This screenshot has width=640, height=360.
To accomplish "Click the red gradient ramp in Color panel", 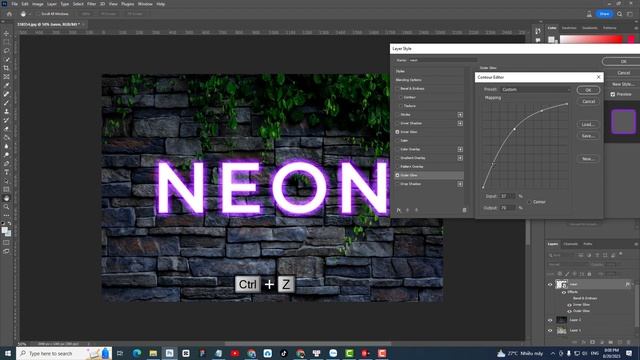I will (x=591, y=39).
